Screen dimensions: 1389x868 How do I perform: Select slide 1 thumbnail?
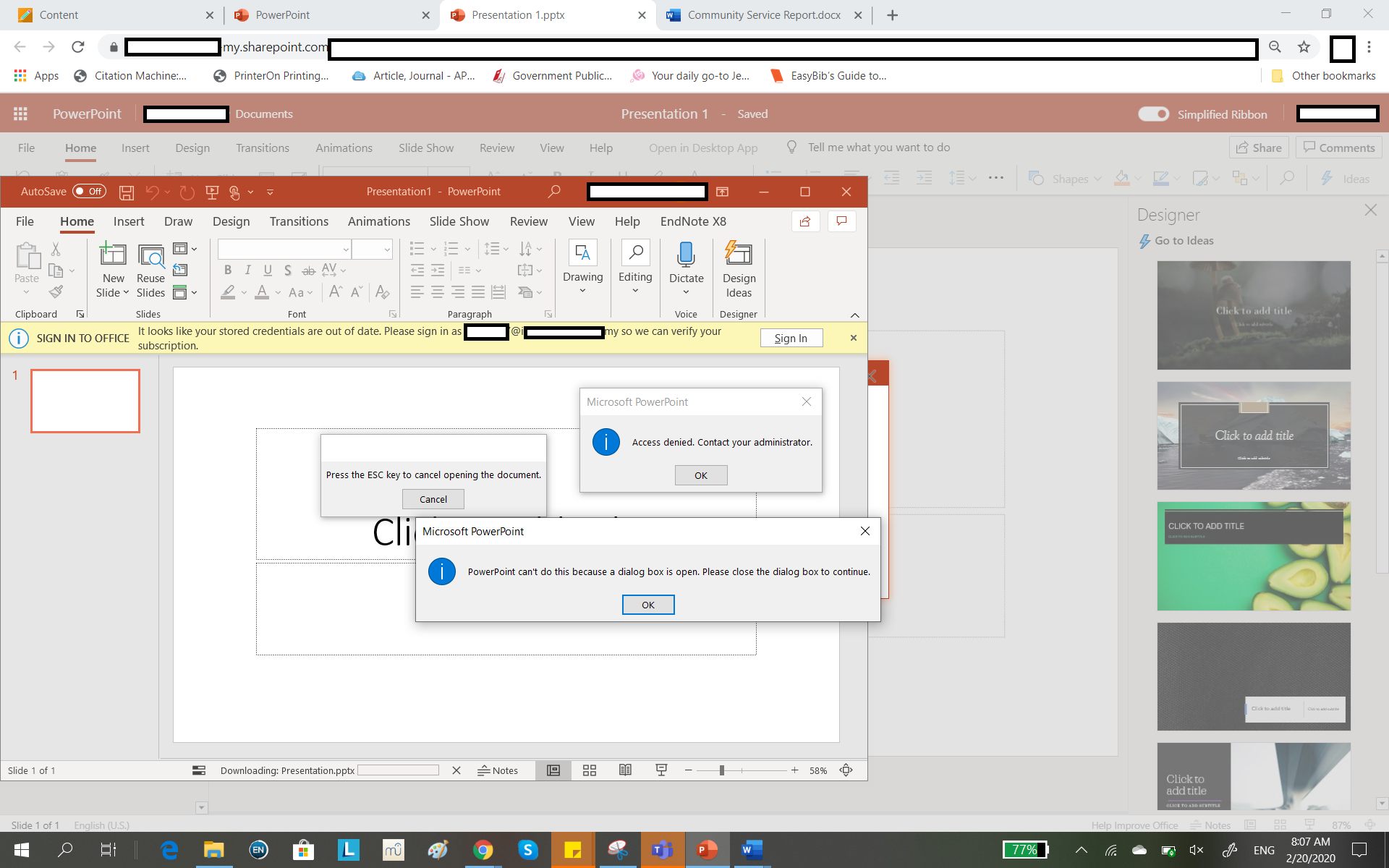click(85, 401)
